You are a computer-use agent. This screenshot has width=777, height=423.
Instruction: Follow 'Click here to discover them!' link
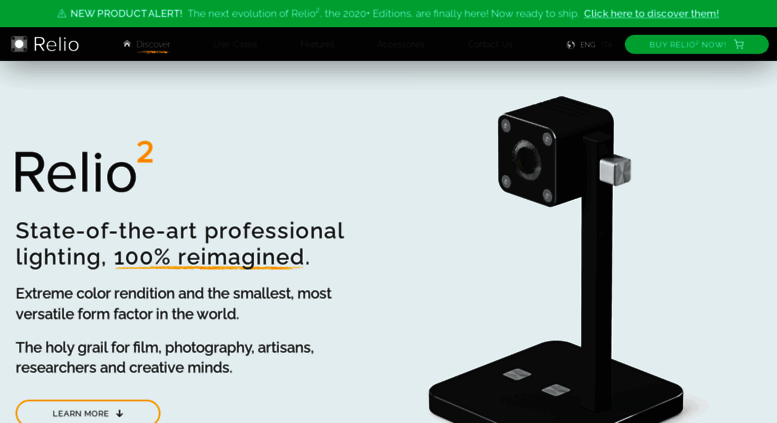coord(651,14)
